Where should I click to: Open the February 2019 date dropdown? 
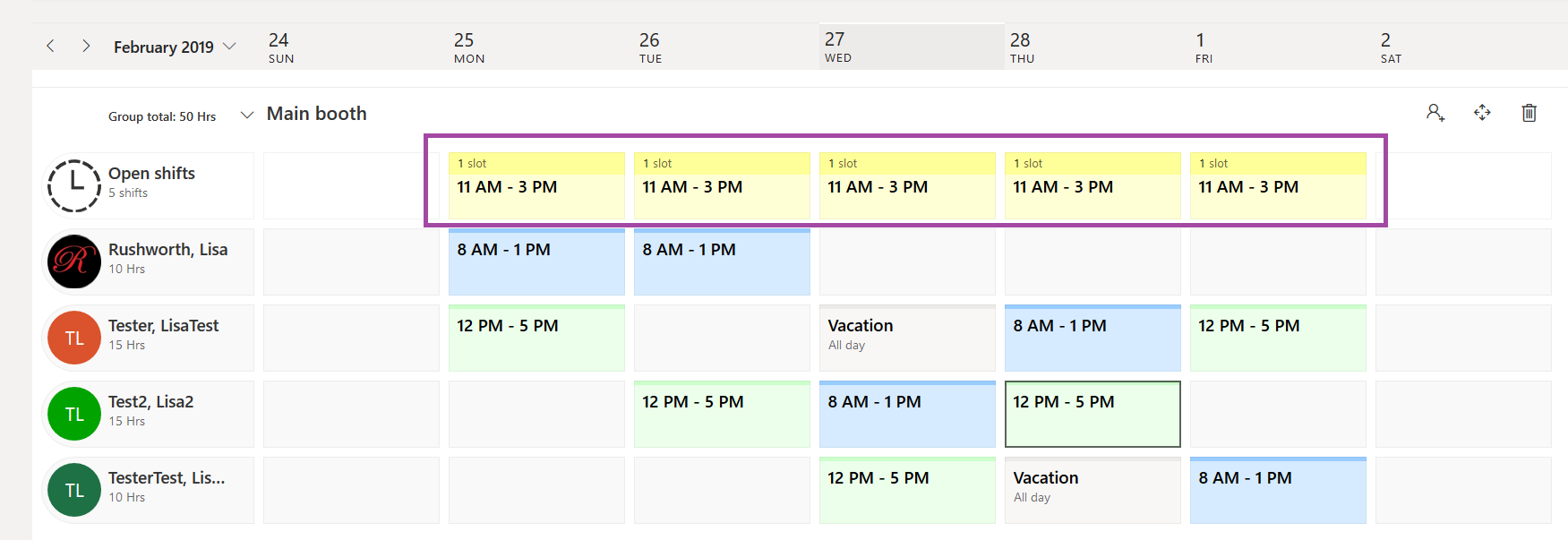pyautogui.click(x=231, y=47)
